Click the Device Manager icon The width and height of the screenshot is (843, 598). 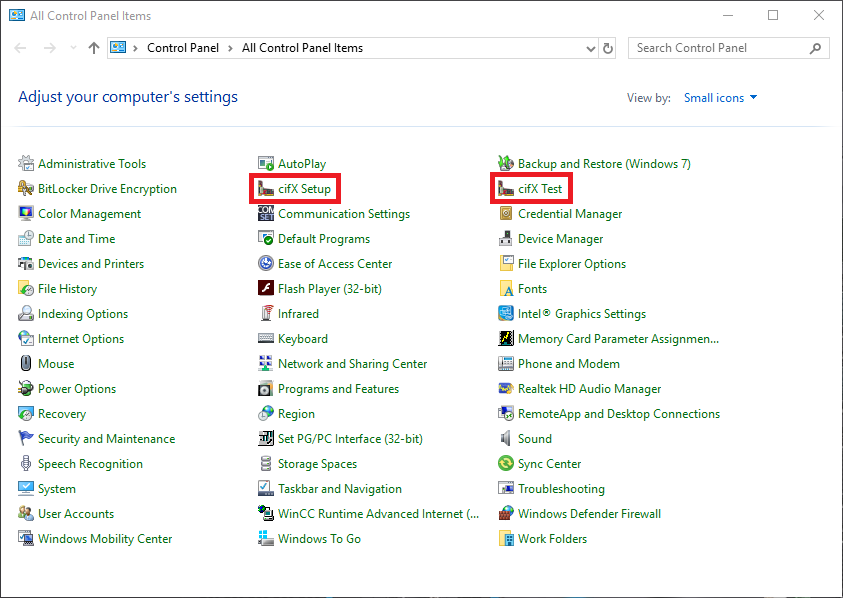pyautogui.click(x=506, y=239)
